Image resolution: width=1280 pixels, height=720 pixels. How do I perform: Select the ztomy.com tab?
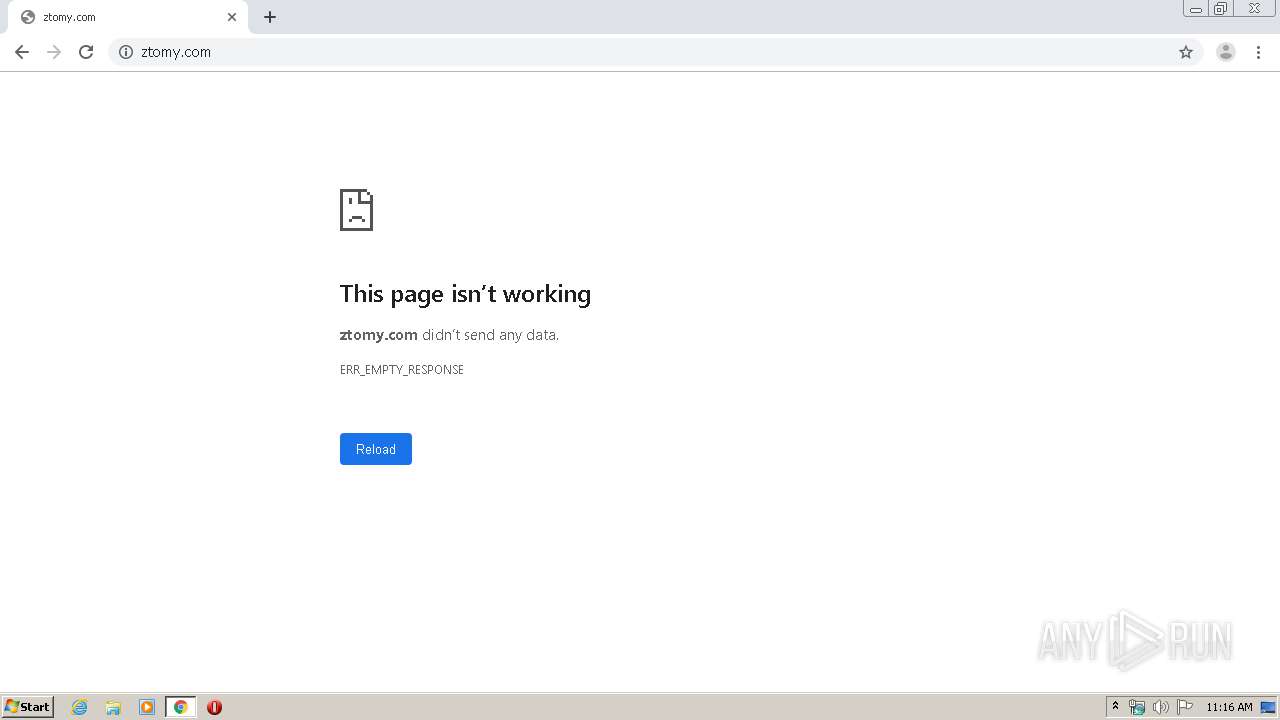click(128, 17)
